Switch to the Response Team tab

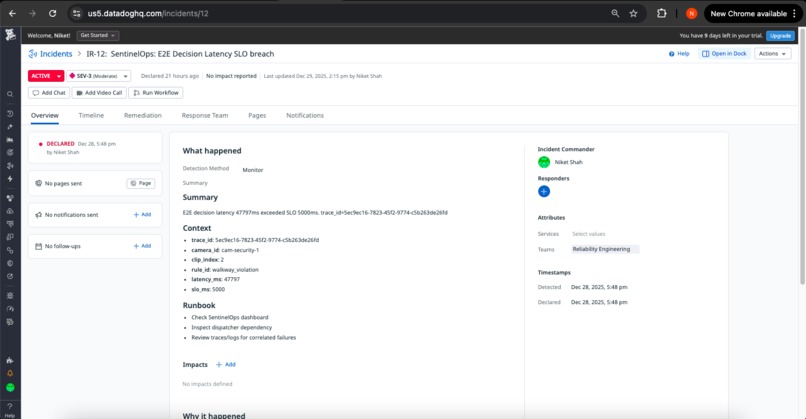tap(205, 116)
